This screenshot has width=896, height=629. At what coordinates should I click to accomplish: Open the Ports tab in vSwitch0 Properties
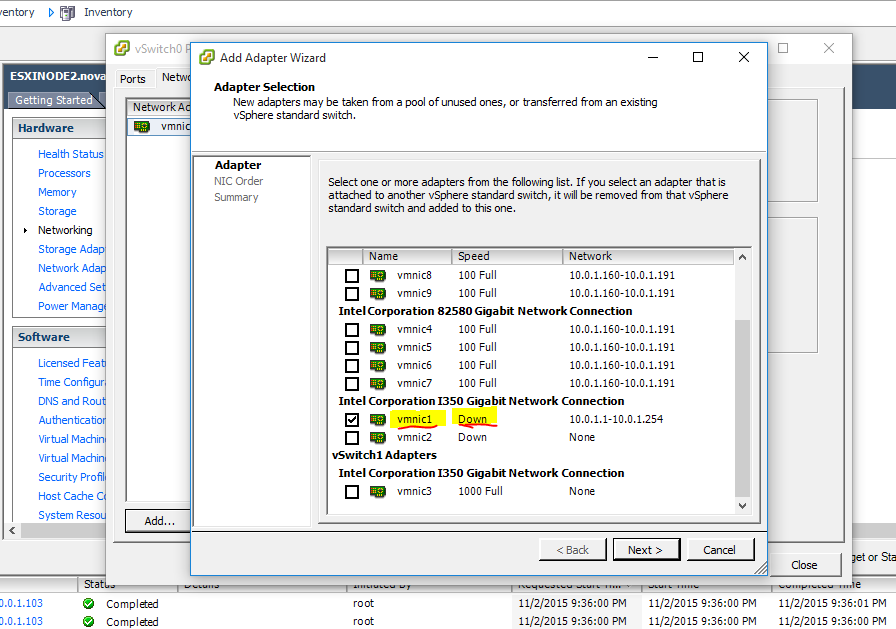click(x=133, y=79)
